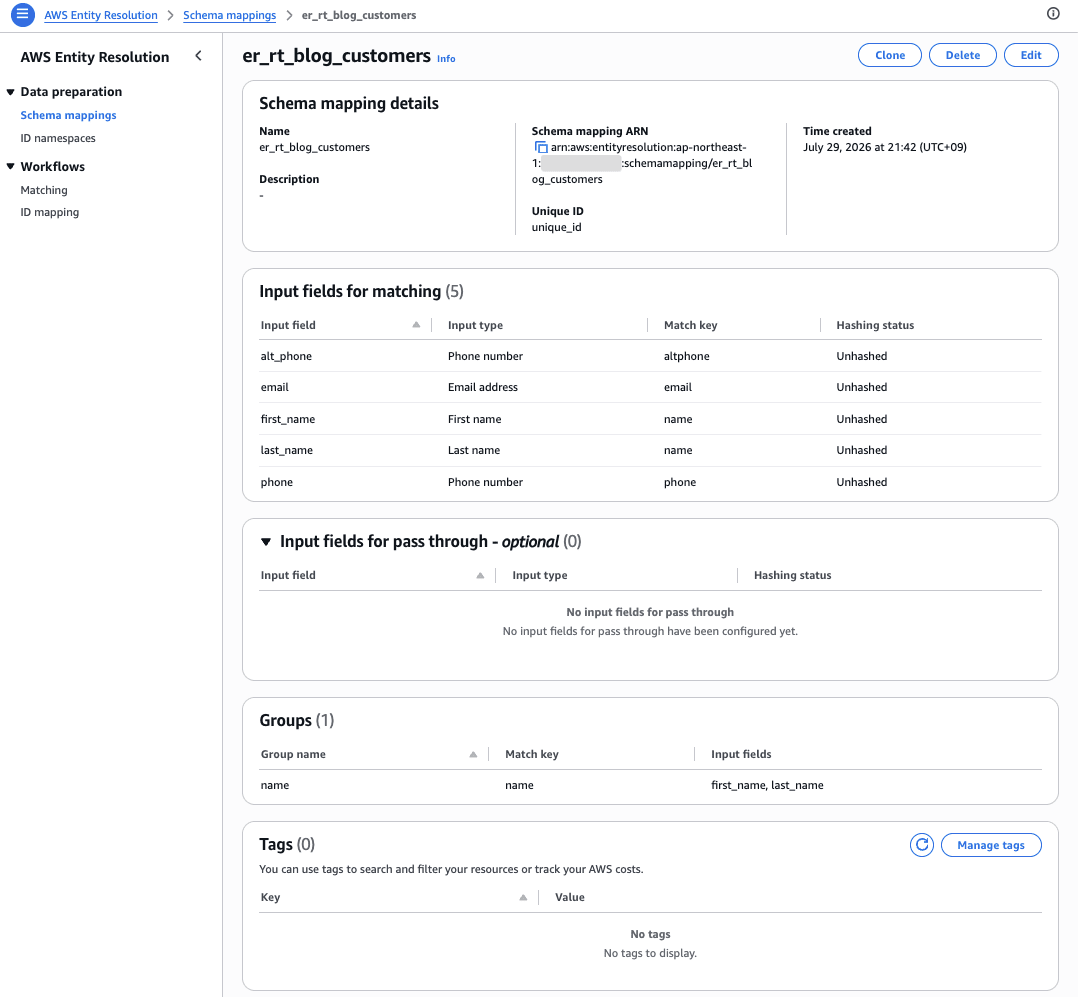The height and width of the screenshot is (997, 1078).
Task: Select the alt_phone input field cell
Action: click(x=286, y=356)
